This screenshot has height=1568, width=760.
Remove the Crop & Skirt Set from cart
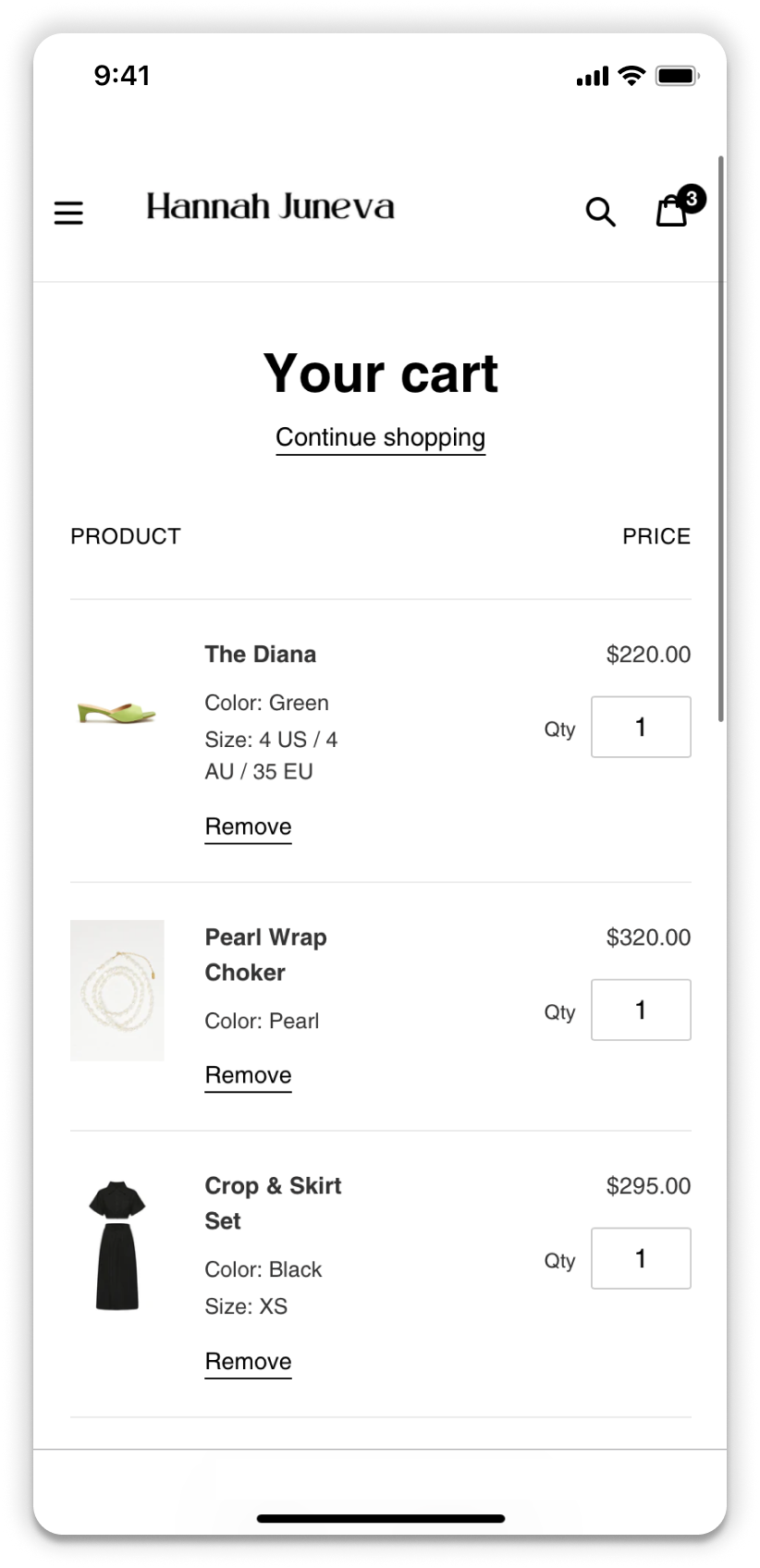248,1362
